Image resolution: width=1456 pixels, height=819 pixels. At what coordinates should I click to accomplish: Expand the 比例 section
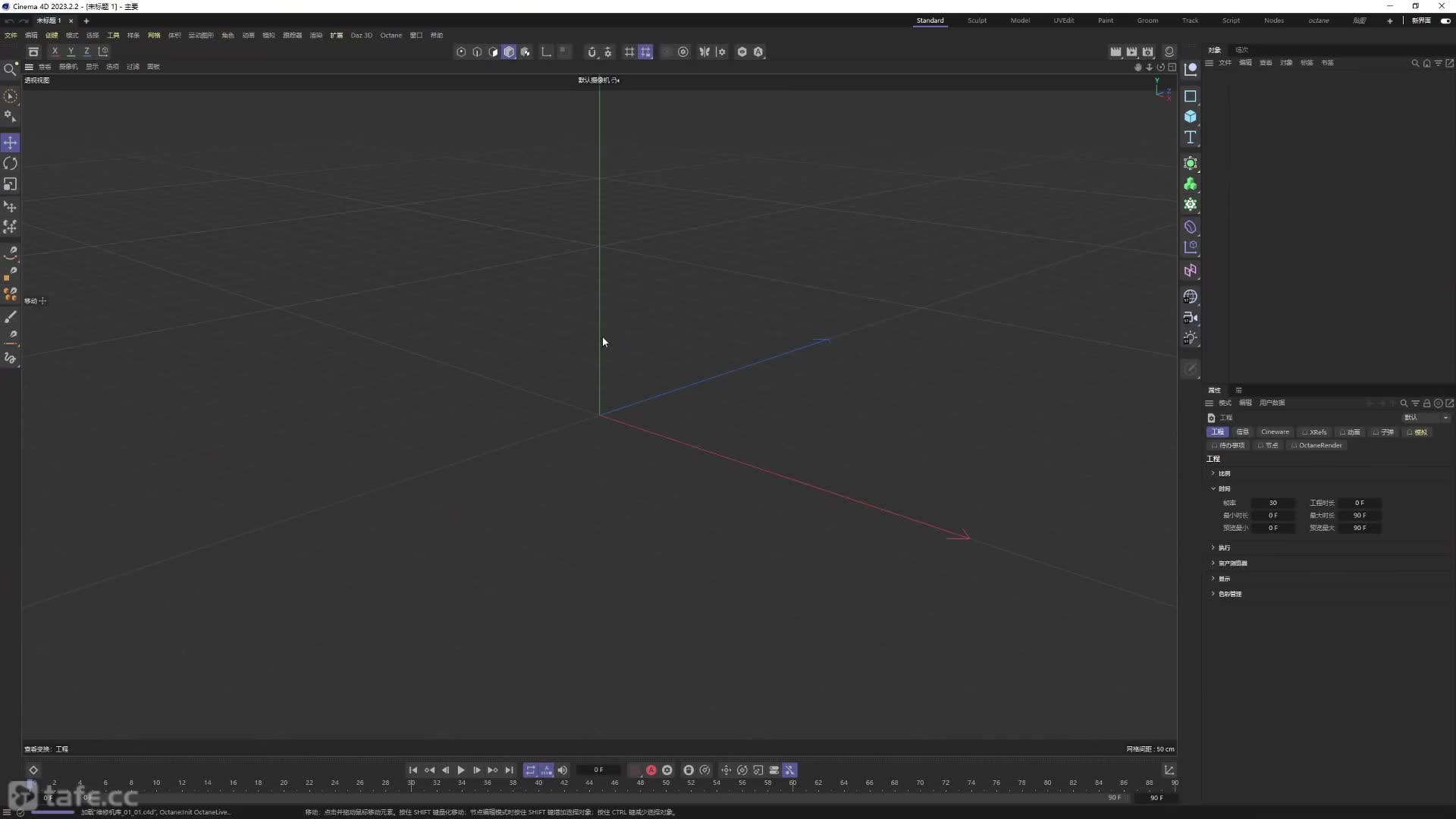1224,473
